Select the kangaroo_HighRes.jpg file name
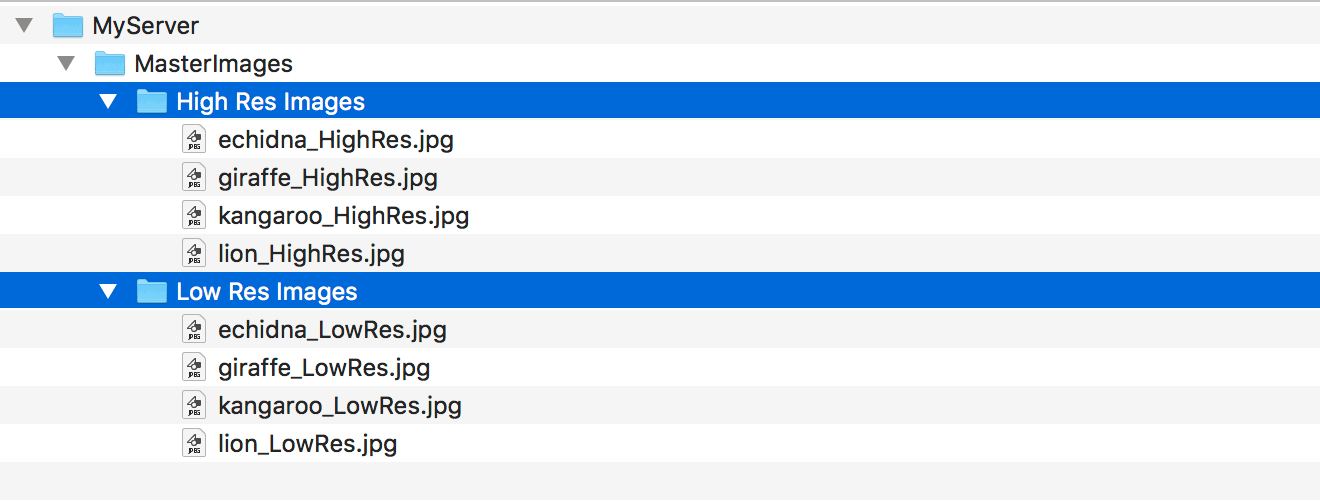 [x=343, y=216]
